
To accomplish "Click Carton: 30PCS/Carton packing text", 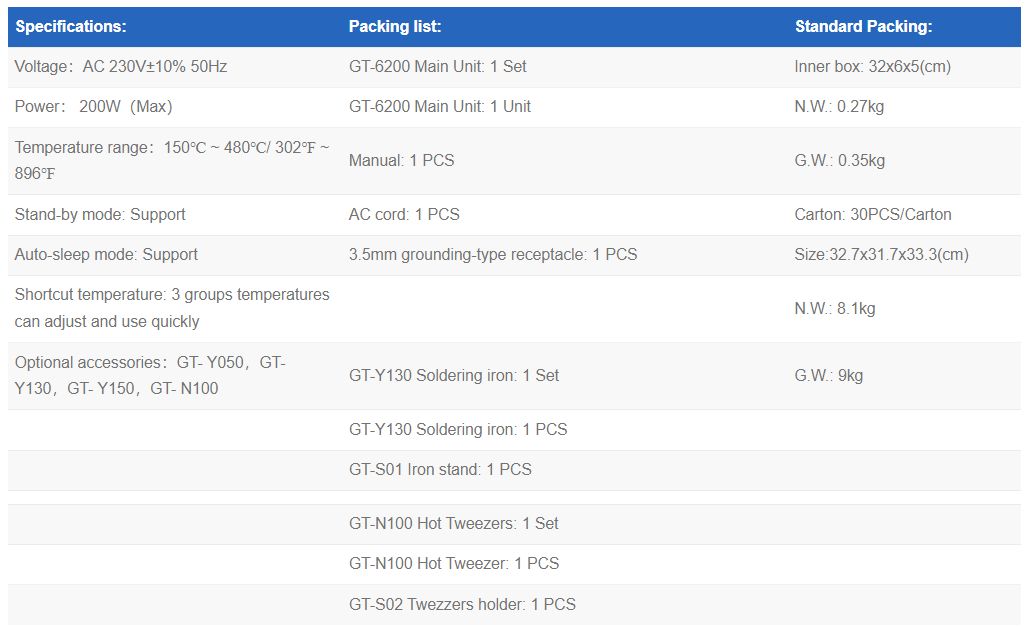I will [x=872, y=215].
